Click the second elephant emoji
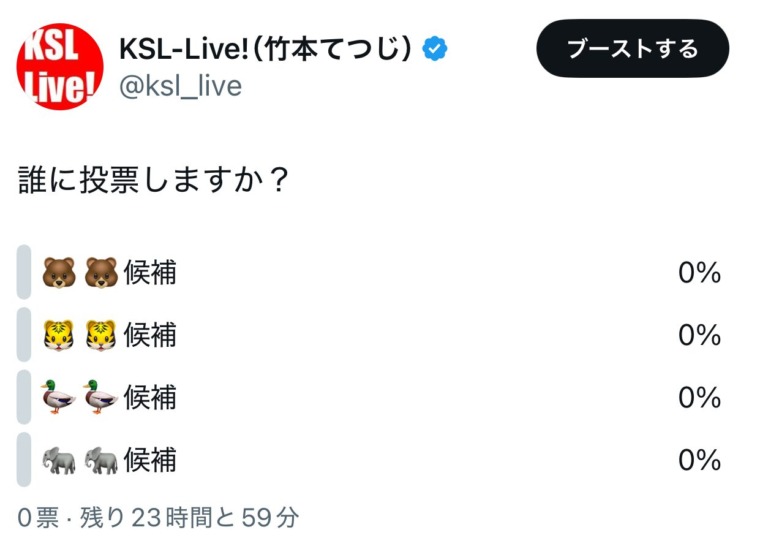Screen dimensions: 760x538 [x=101, y=459]
